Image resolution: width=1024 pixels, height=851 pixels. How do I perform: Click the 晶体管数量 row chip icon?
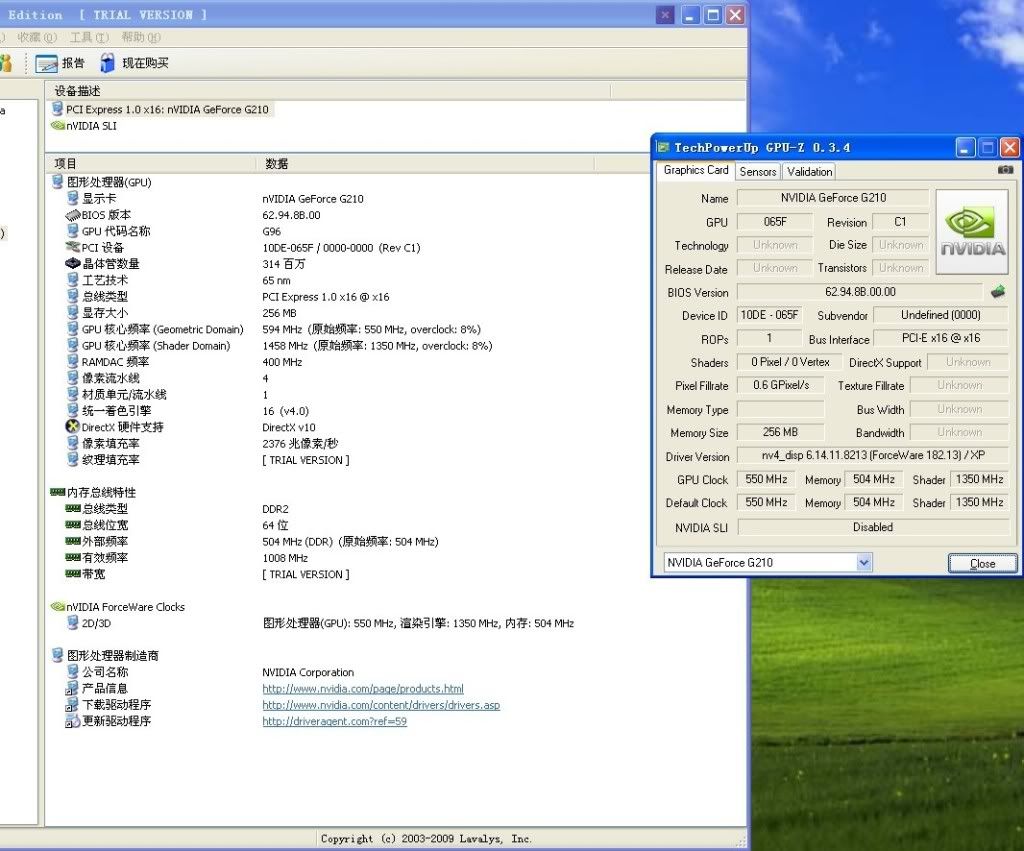[72, 264]
